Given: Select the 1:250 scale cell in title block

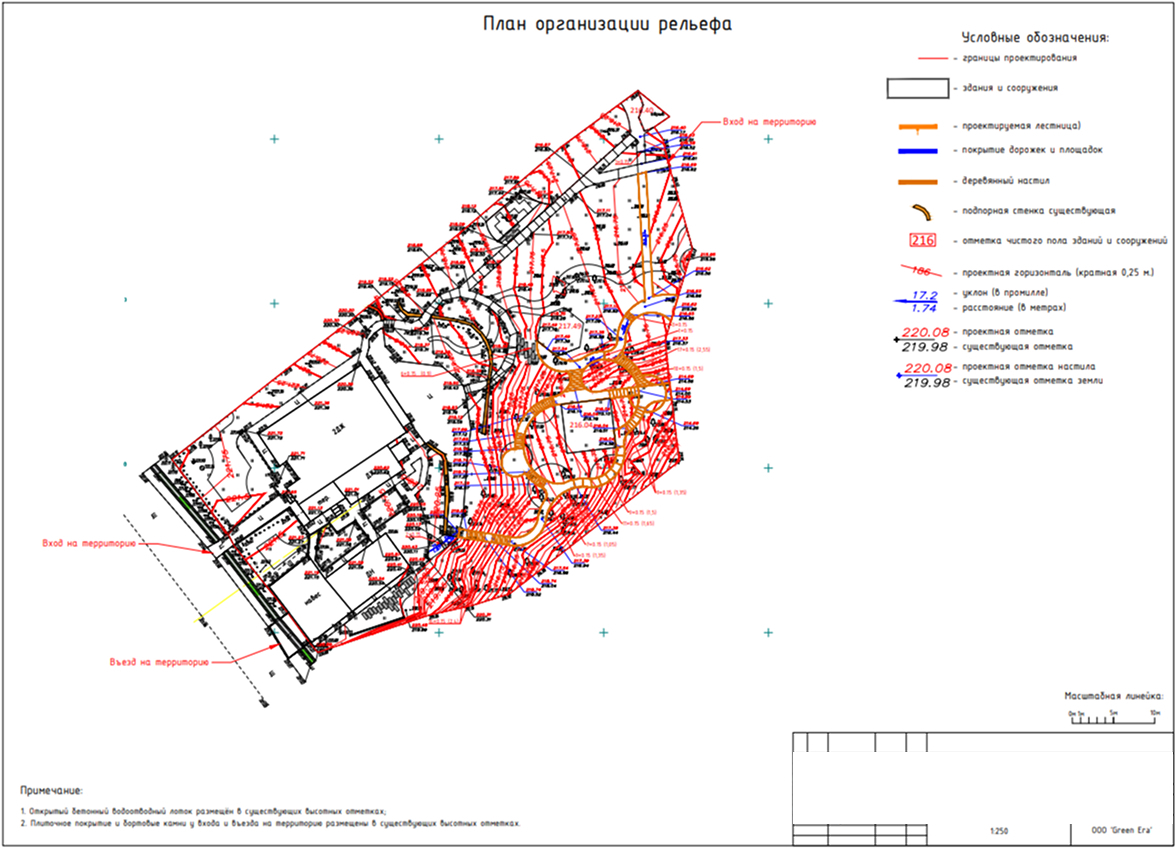Looking at the screenshot, I should pos(999,832).
